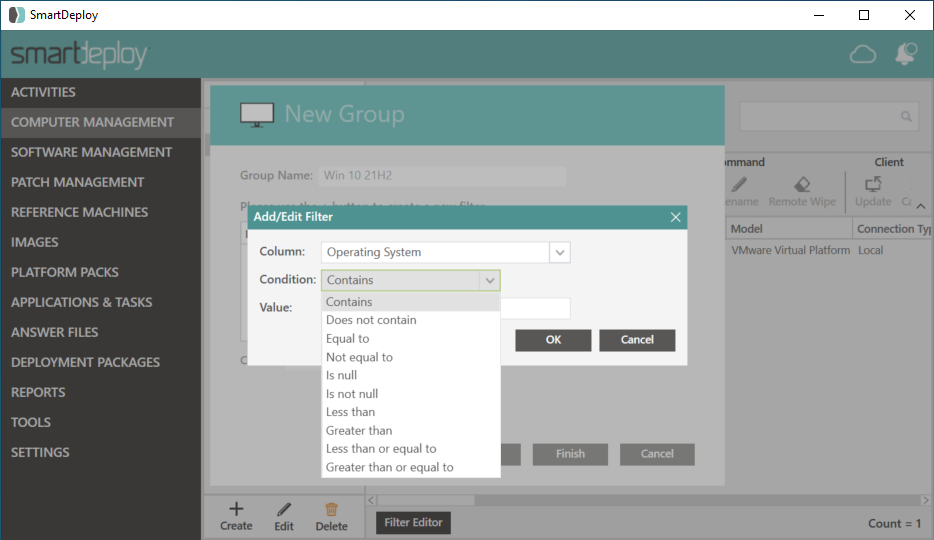Open Reference Machines section

[x=101, y=213]
